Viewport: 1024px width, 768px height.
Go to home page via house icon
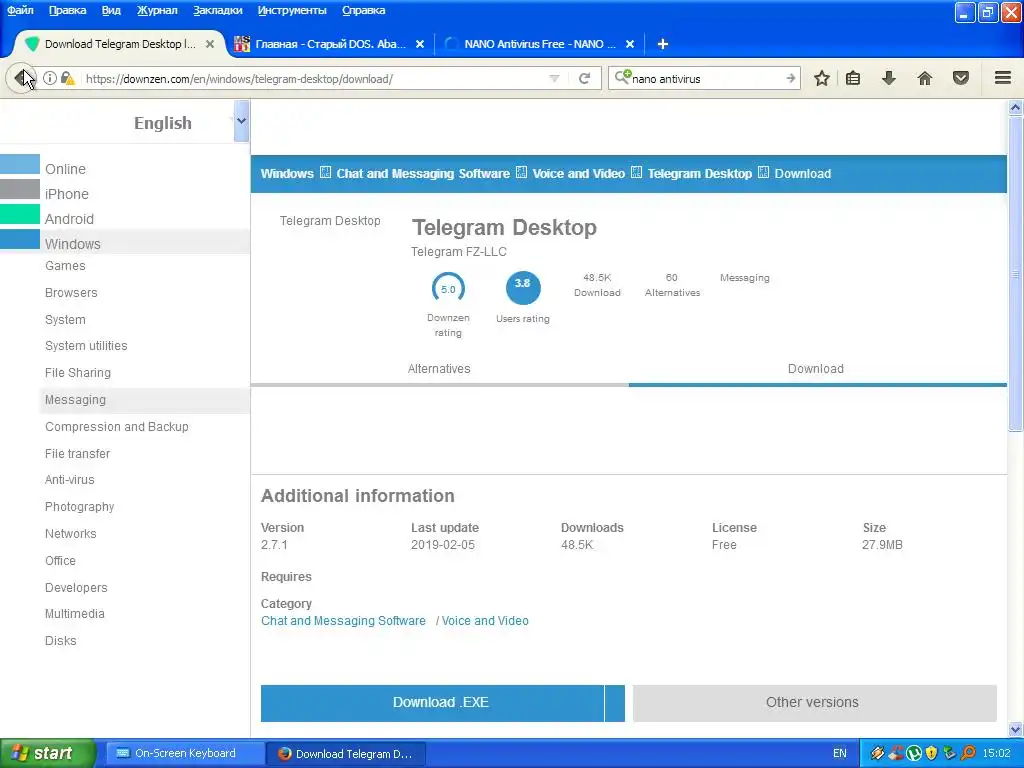pyautogui.click(x=925, y=78)
